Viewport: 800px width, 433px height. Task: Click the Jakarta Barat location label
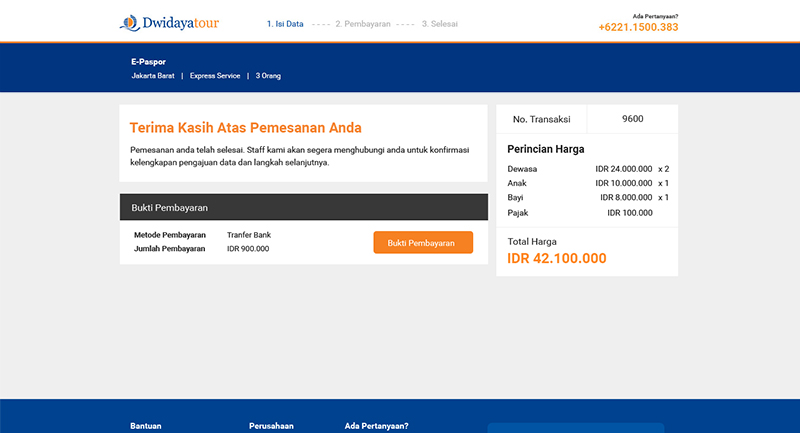point(153,75)
